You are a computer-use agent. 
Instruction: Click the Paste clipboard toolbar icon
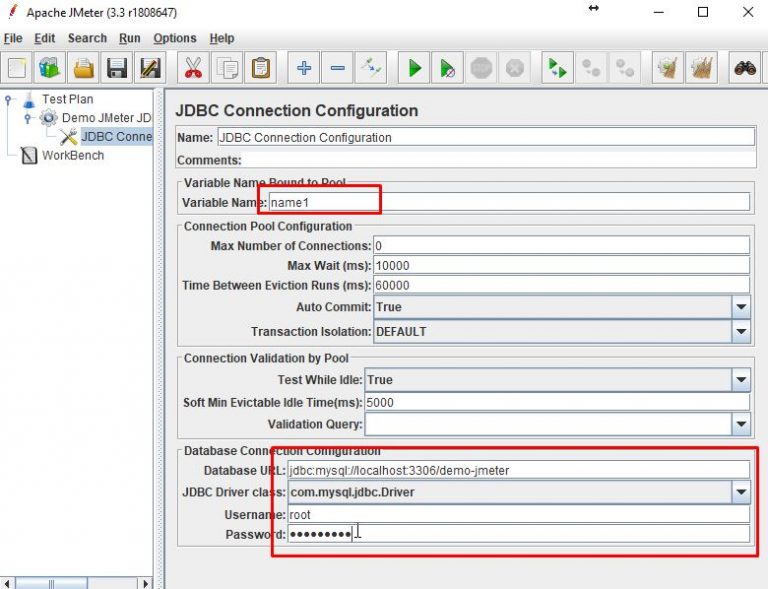point(261,69)
